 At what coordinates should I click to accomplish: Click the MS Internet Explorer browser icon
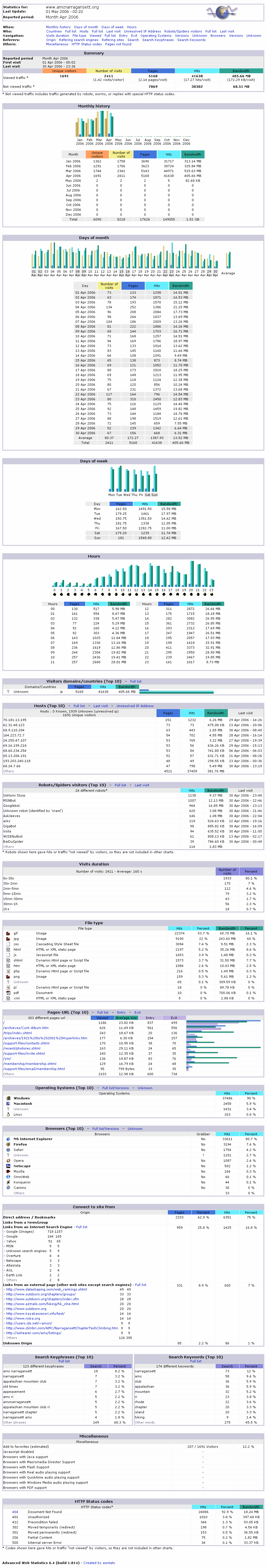point(7,1139)
